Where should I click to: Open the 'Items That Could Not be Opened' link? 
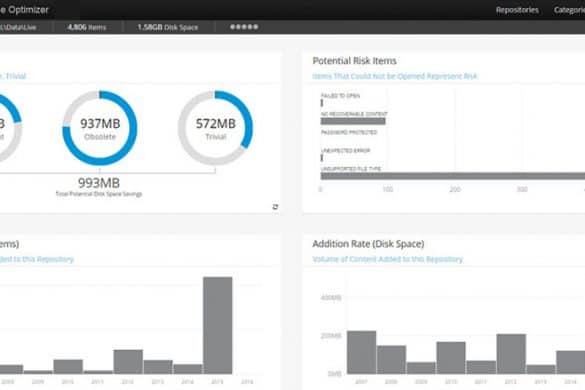coord(395,77)
